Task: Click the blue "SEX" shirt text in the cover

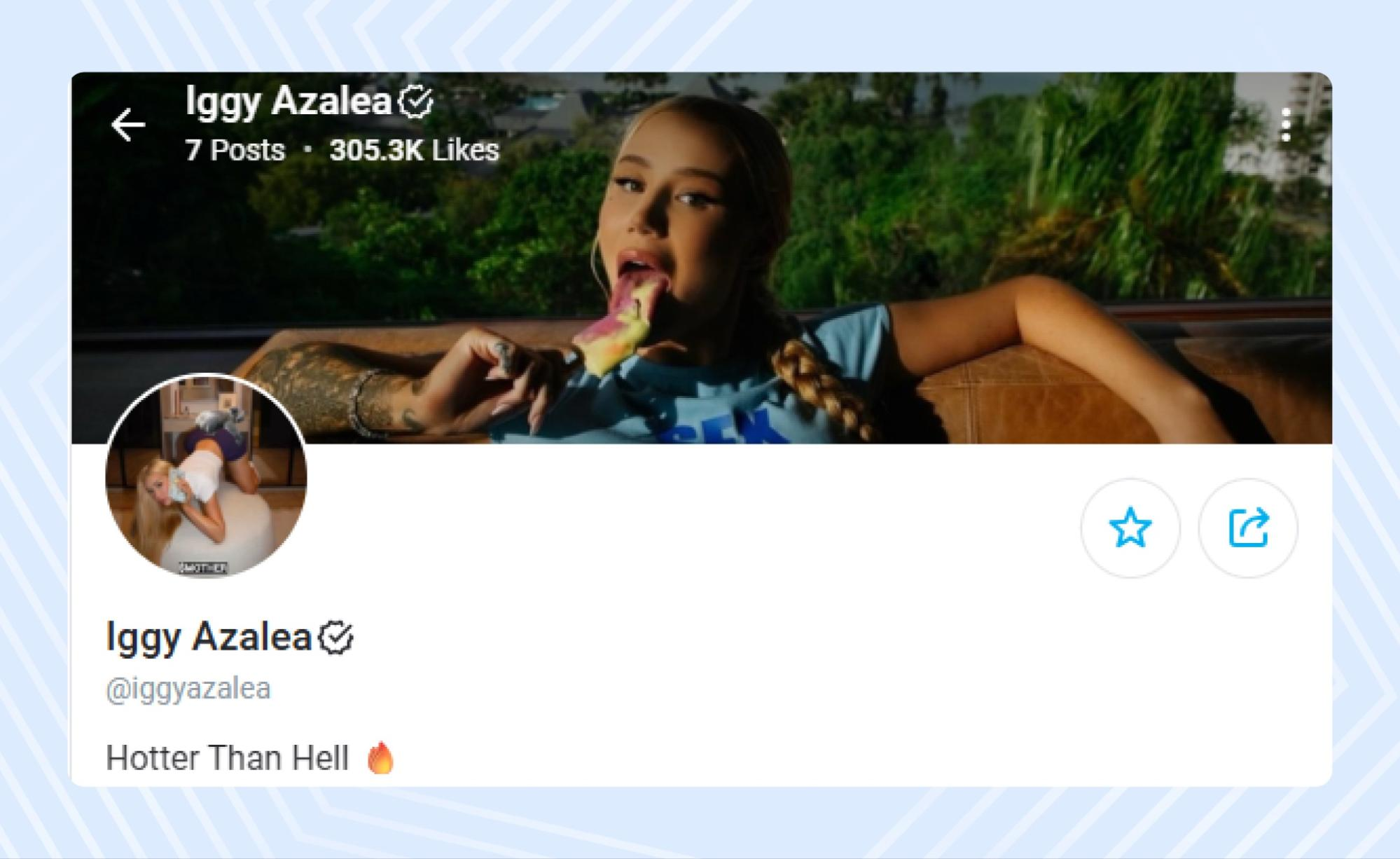Action: (x=735, y=426)
